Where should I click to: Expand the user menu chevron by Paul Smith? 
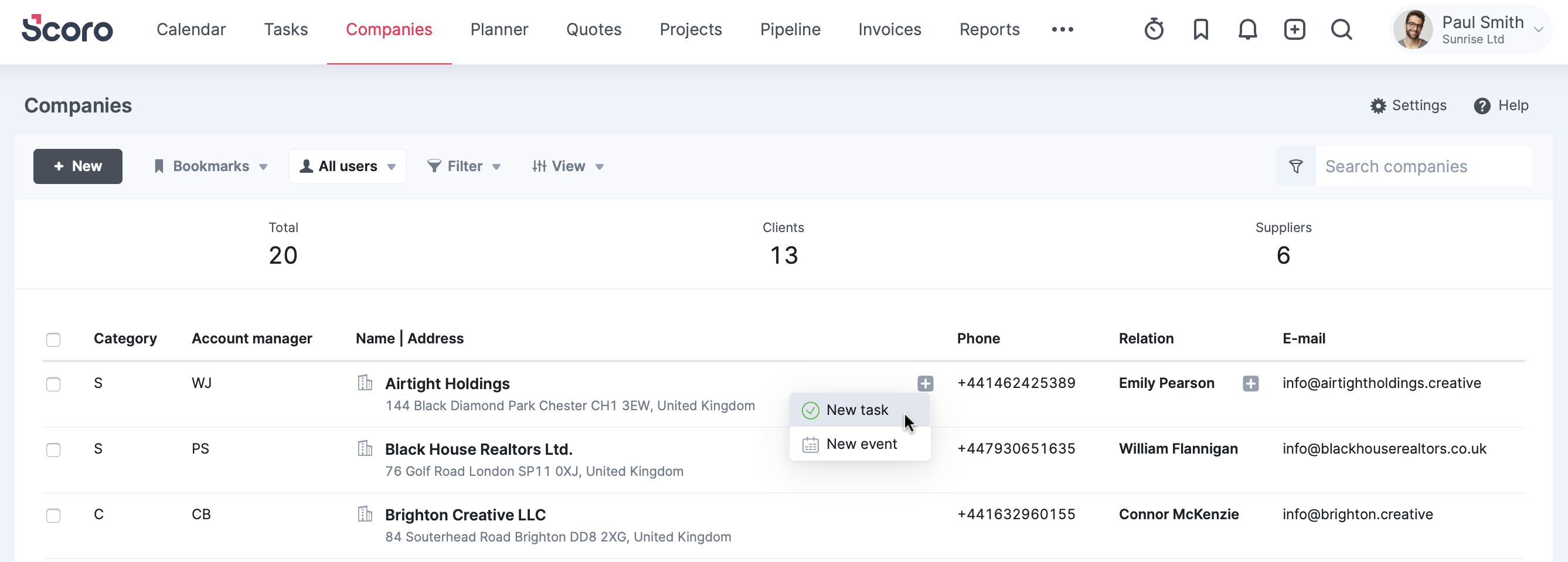coord(1538,30)
